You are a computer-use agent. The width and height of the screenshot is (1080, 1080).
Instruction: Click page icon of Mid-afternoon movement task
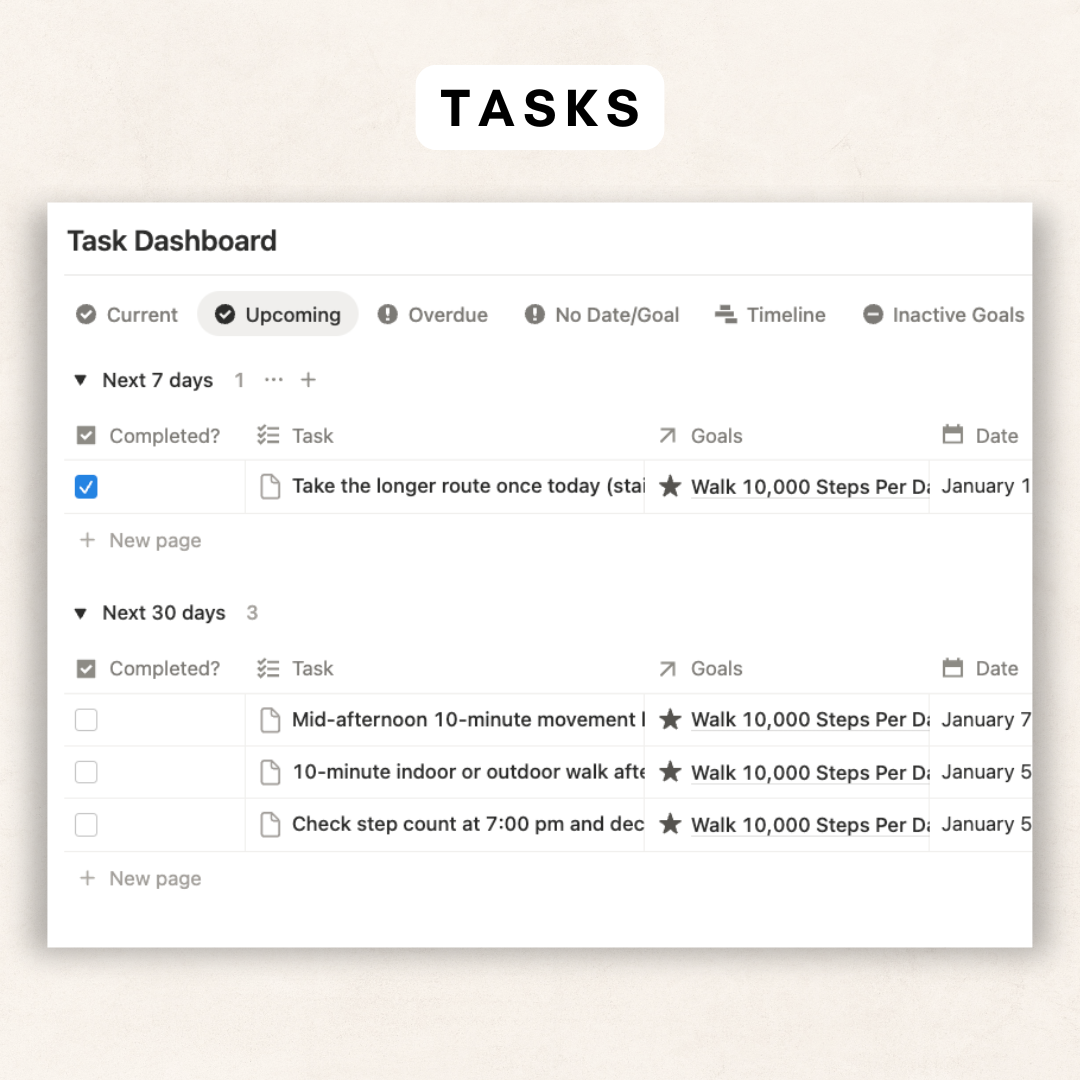(269, 720)
